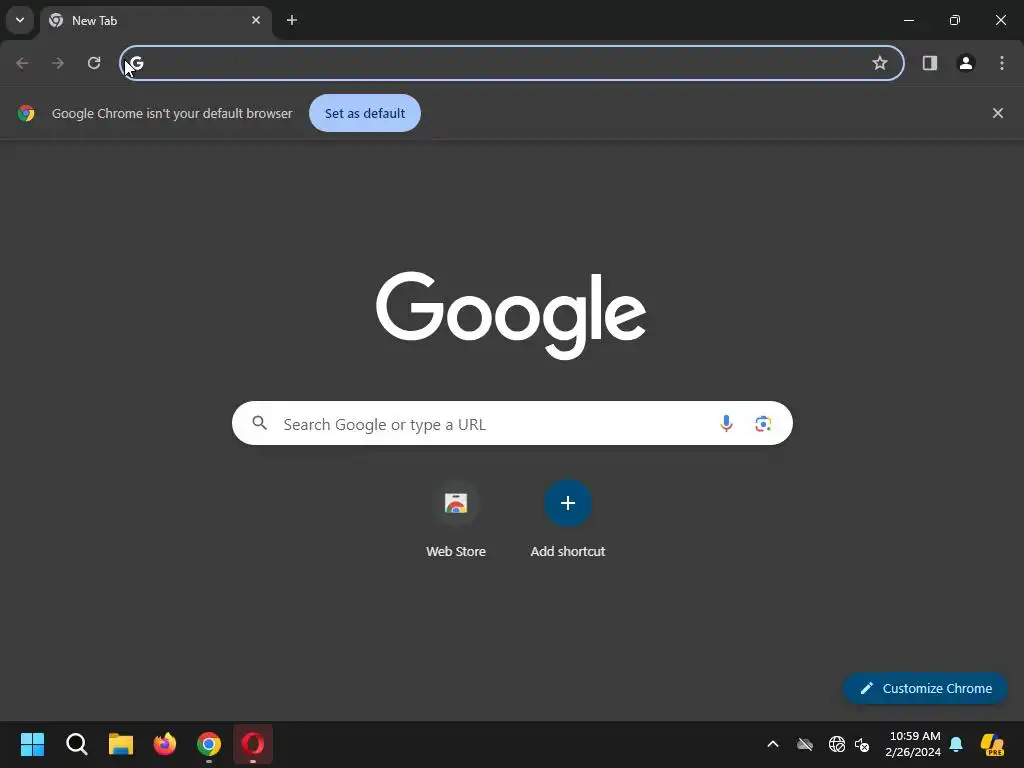1024x768 pixels.
Task: Click the cloud sync tray icon
Action: point(805,744)
